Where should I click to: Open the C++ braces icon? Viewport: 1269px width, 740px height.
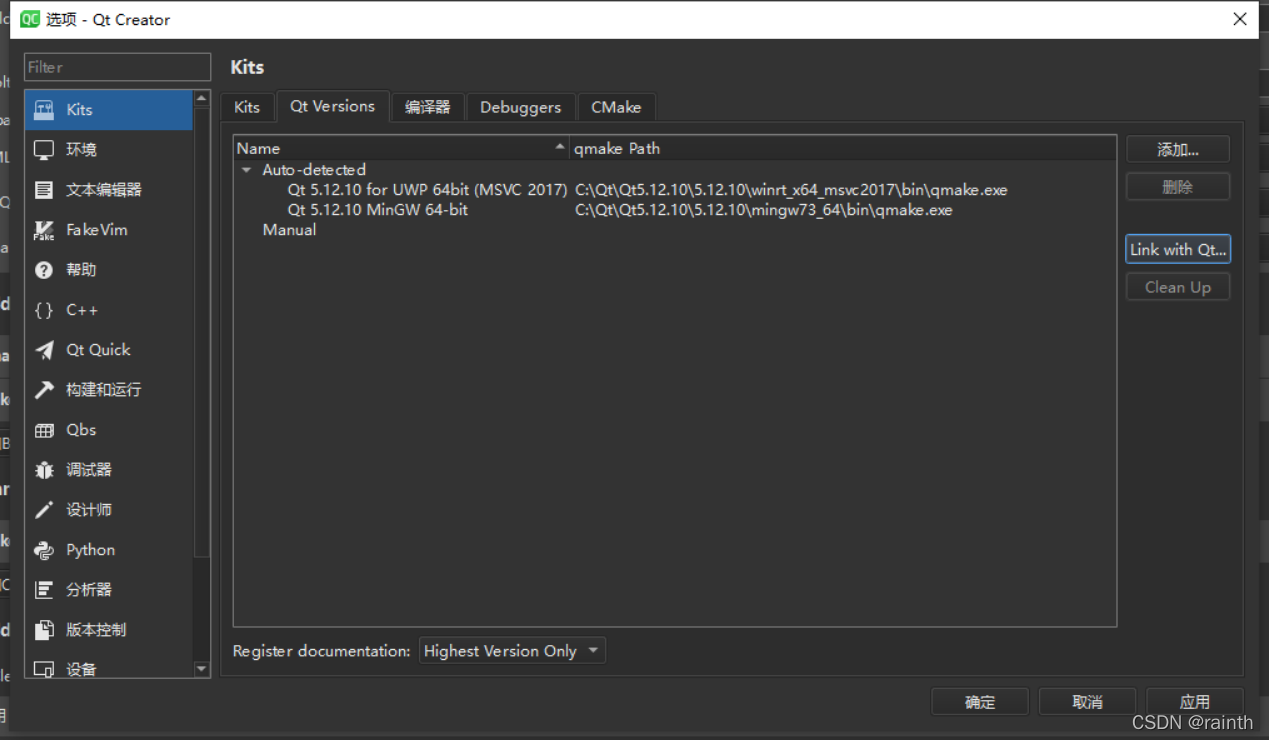tap(44, 310)
